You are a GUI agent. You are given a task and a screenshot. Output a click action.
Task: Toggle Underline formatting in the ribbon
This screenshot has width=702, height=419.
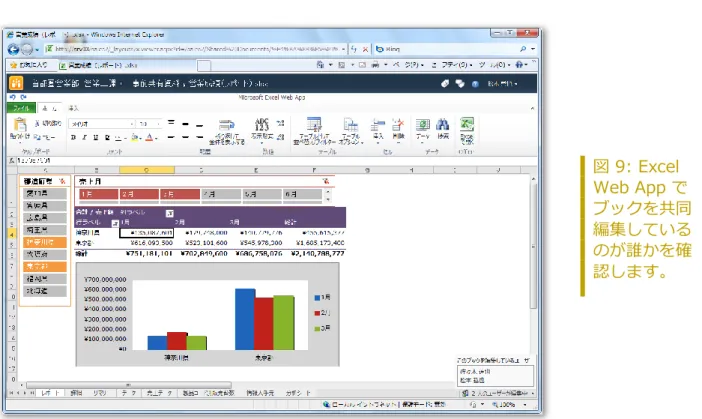point(95,137)
